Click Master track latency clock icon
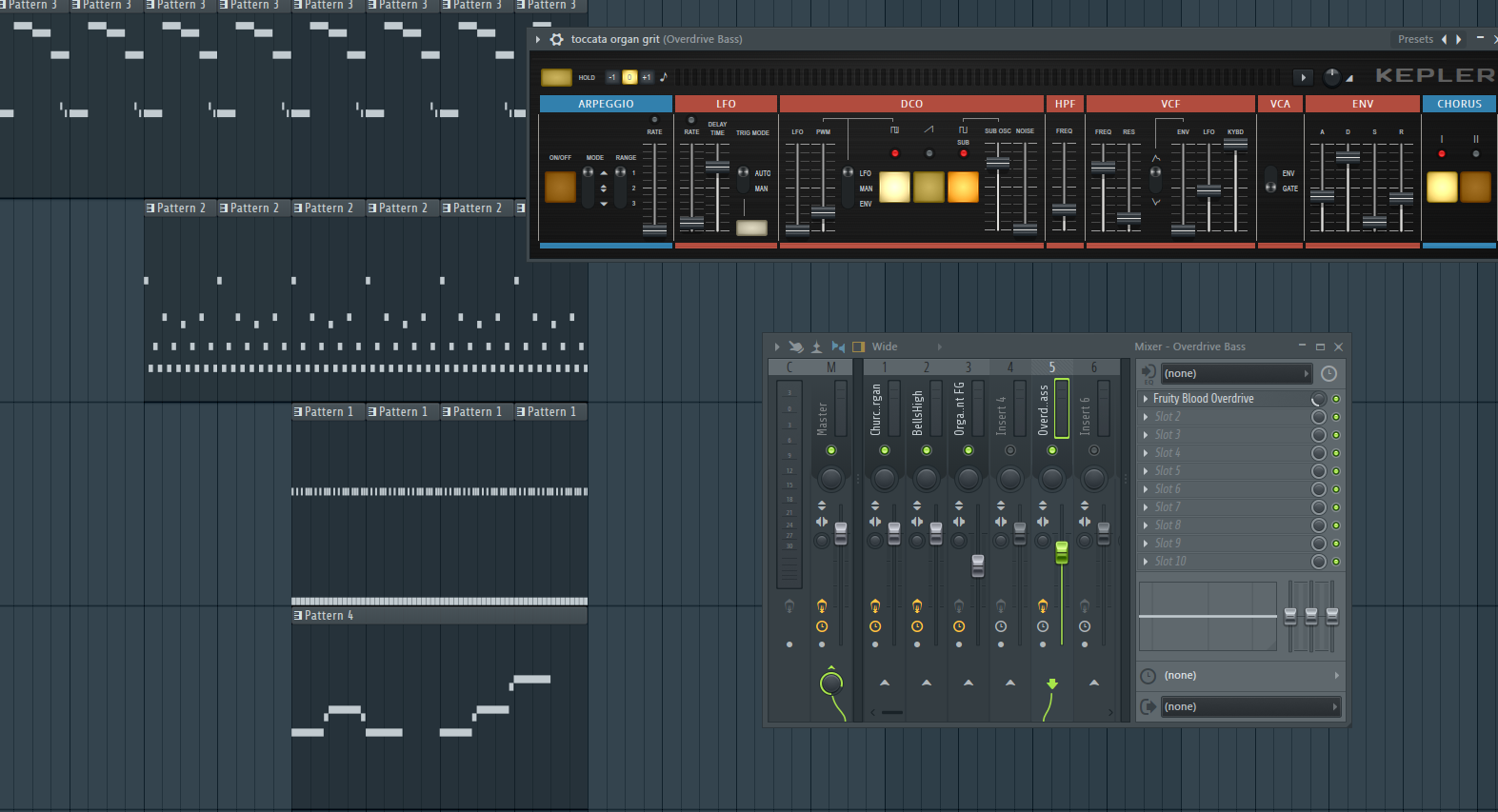 [x=822, y=626]
